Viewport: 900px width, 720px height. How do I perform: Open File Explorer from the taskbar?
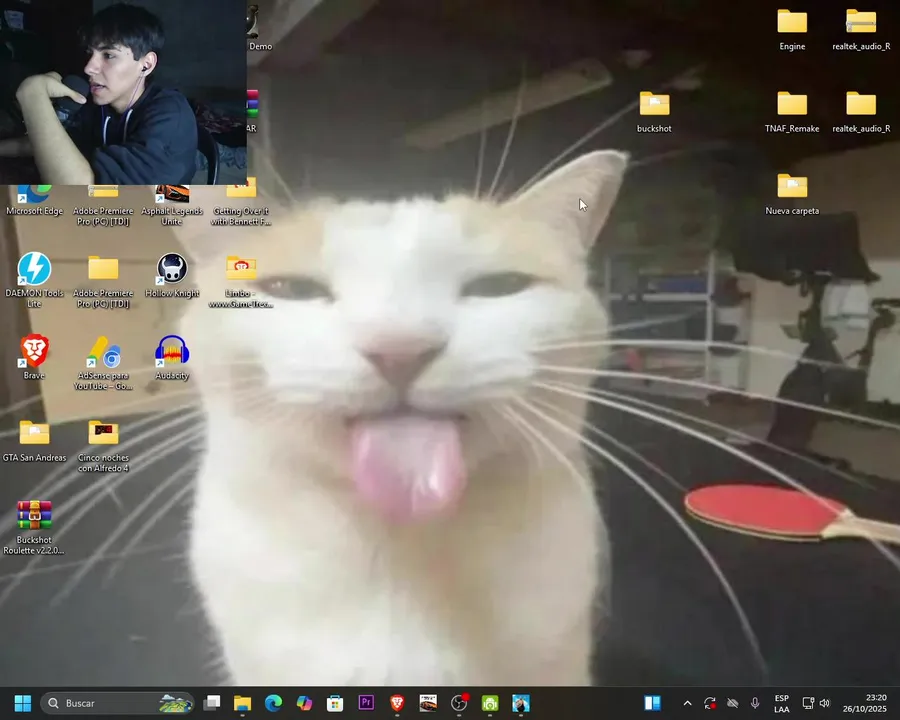(242, 703)
